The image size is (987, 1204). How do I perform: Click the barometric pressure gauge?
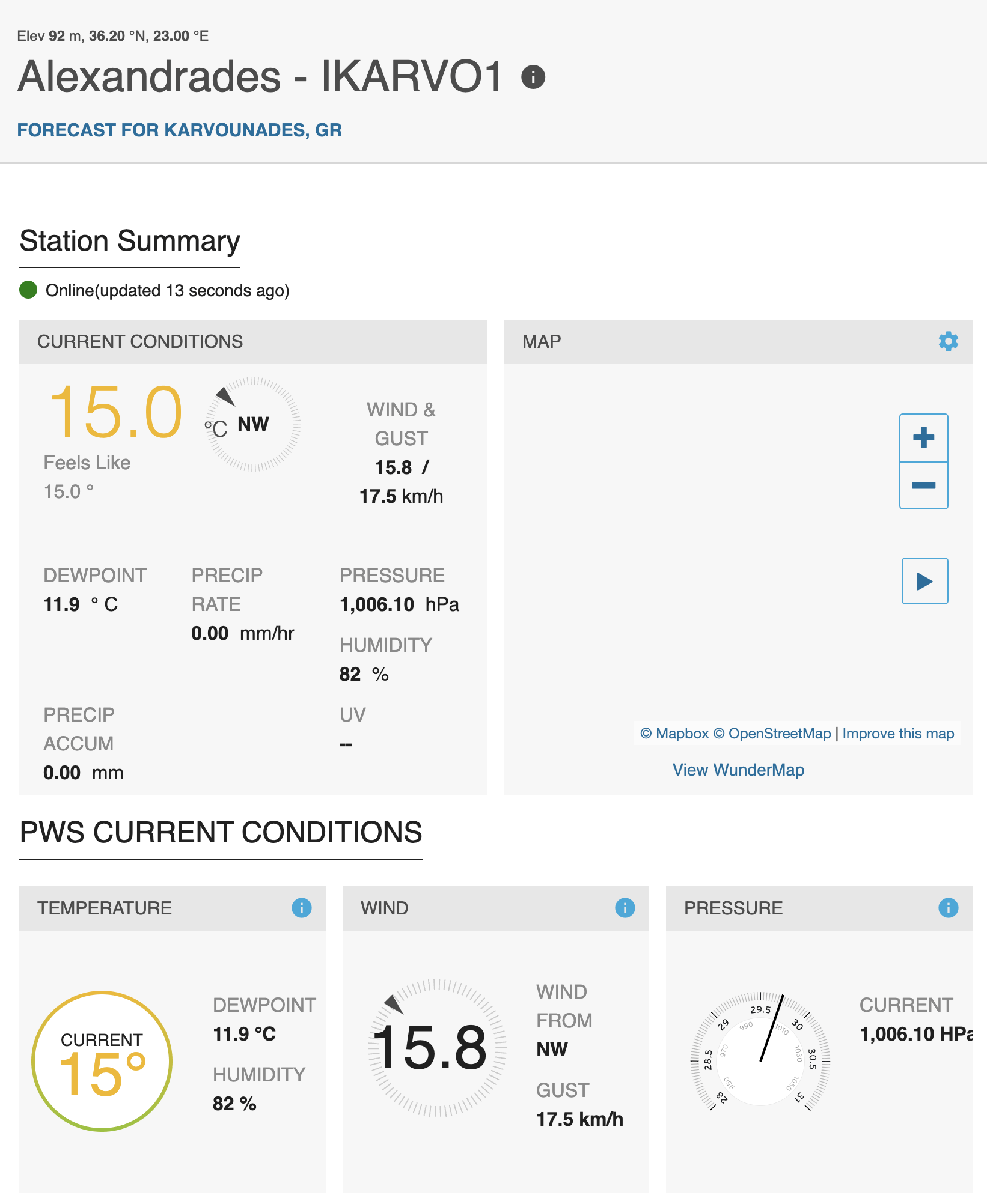coord(760,1051)
